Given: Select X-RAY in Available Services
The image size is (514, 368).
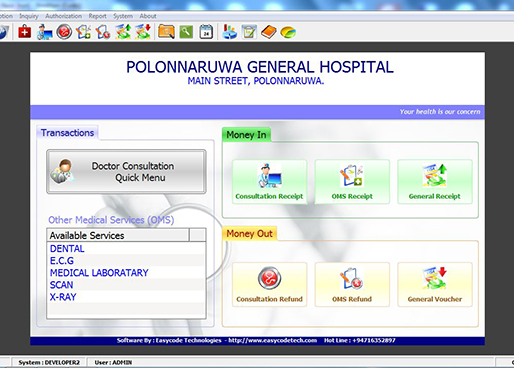Looking at the screenshot, I should click(126, 297).
